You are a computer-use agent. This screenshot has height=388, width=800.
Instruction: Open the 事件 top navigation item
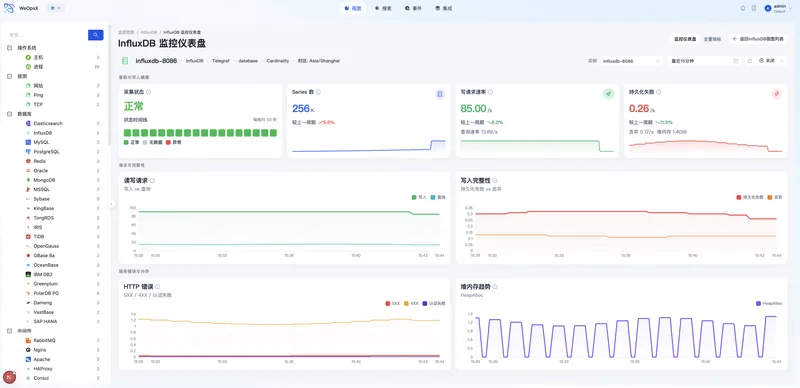point(413,8)
